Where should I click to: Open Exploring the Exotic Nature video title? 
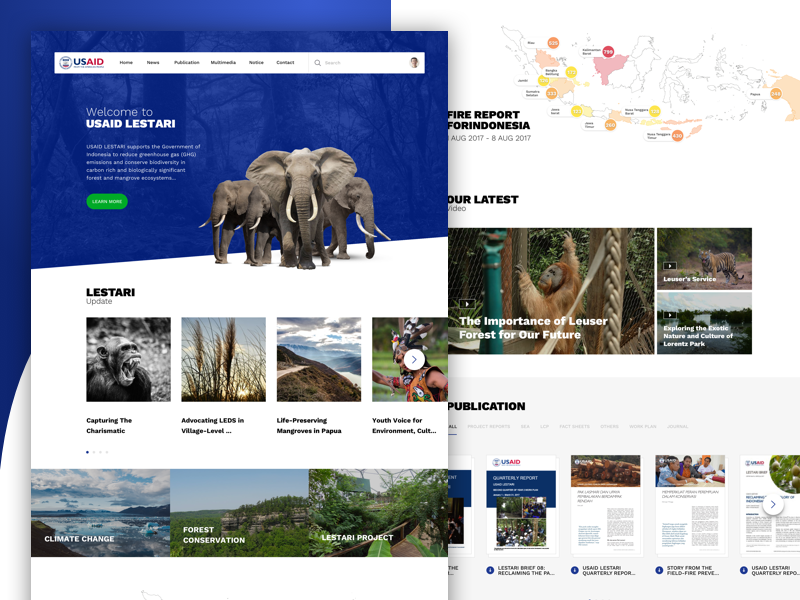(698, 336)
